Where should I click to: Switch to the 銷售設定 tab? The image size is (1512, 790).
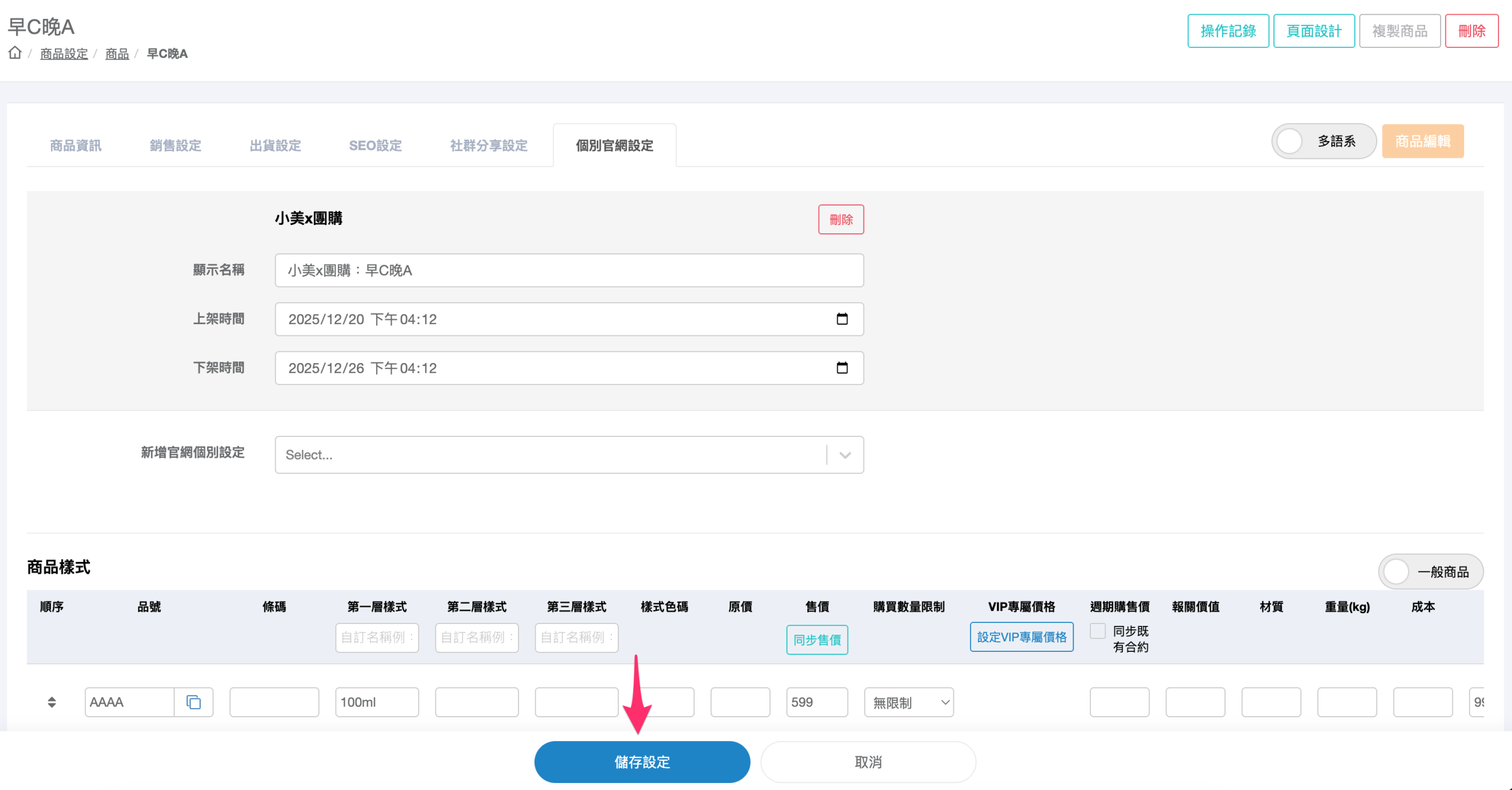175,145
